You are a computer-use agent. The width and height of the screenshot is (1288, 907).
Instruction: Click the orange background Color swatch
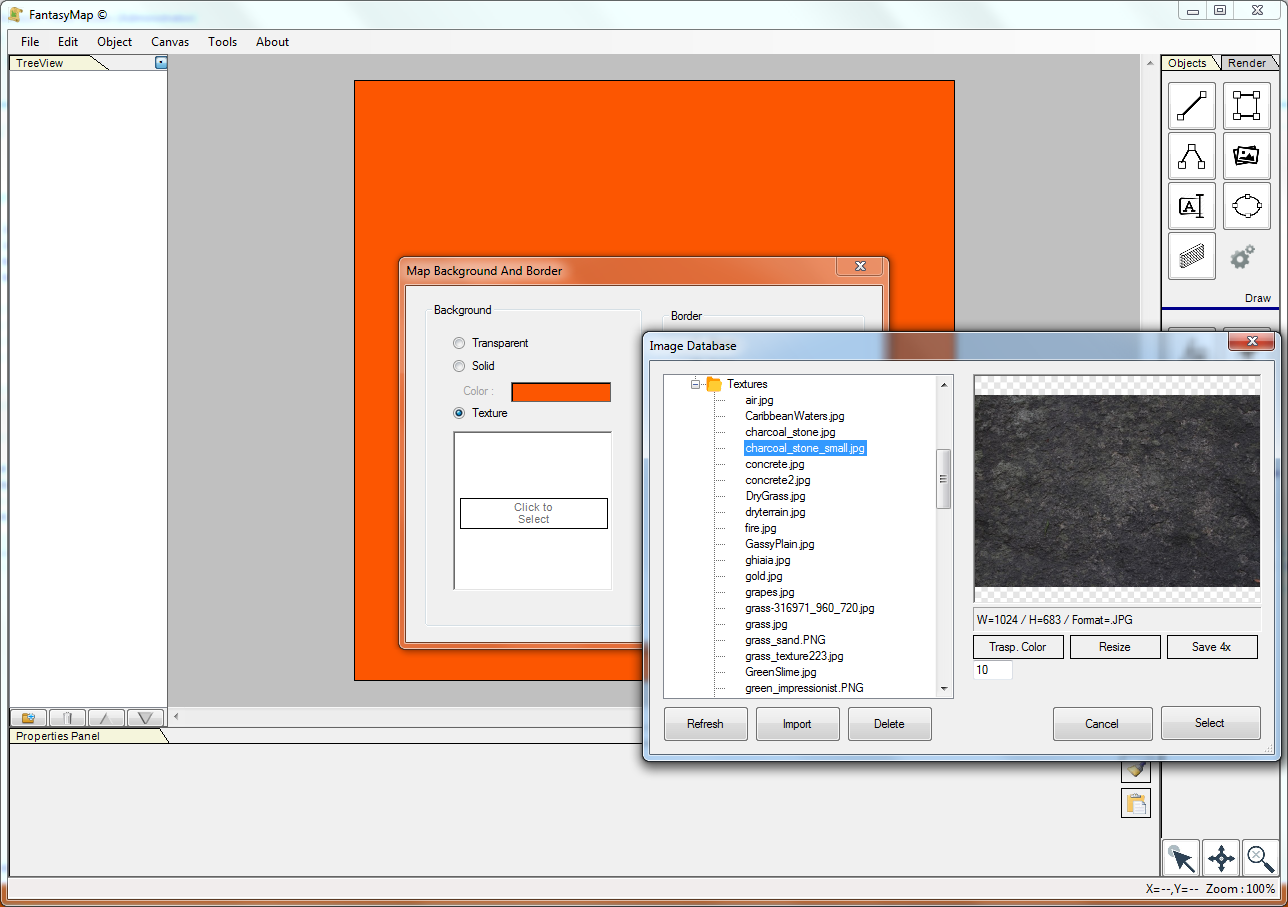coord(561,392)
